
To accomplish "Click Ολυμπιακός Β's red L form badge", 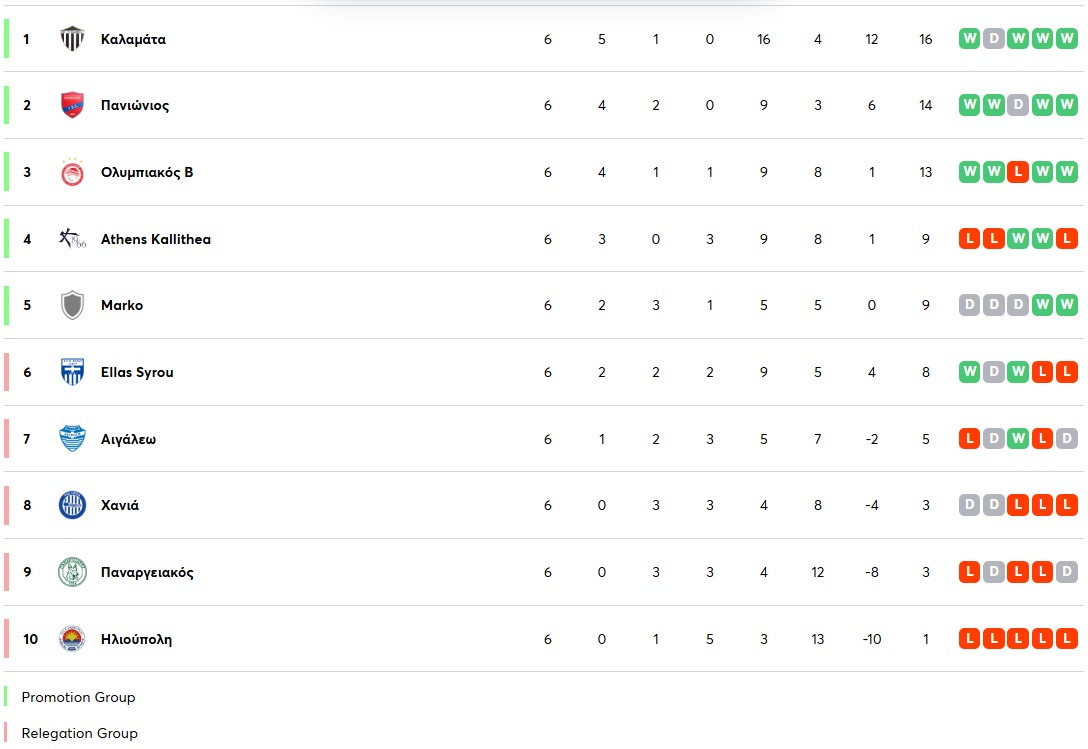I will [x=1018, y=172].
